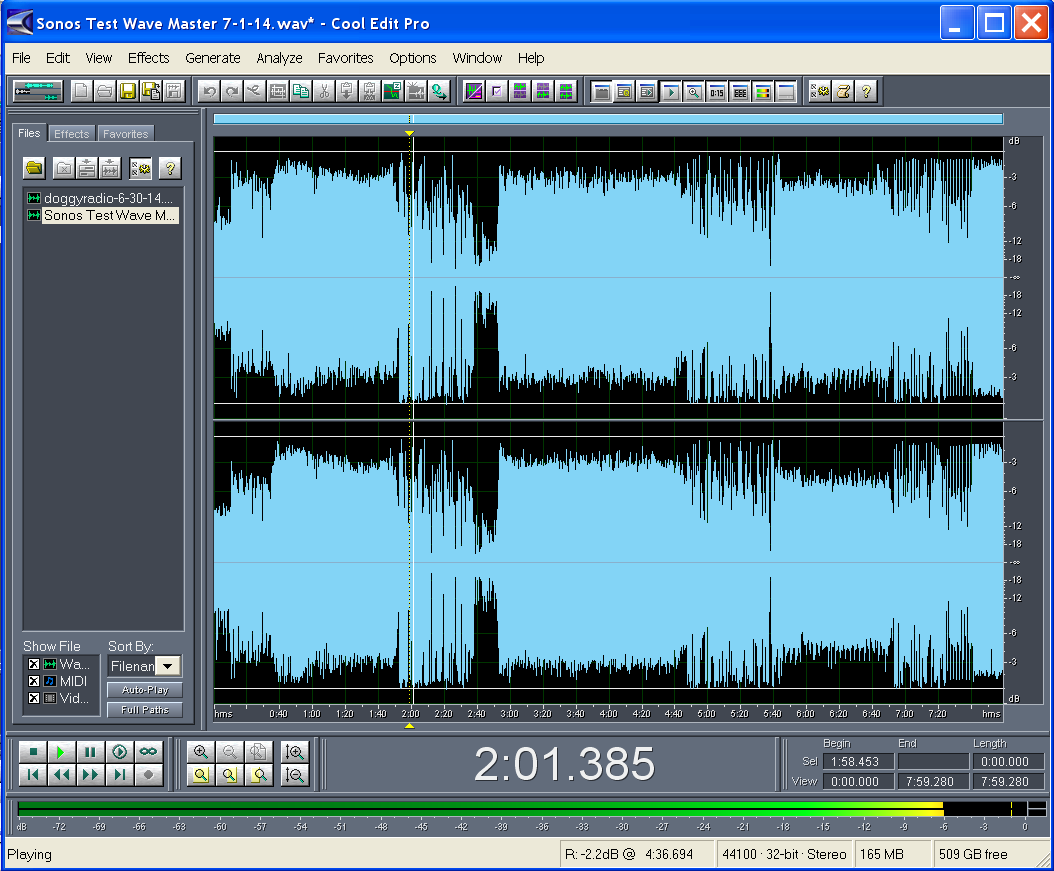Click the 3:00 mark on time ruler

pyautogui.click(x=510, y=714)
